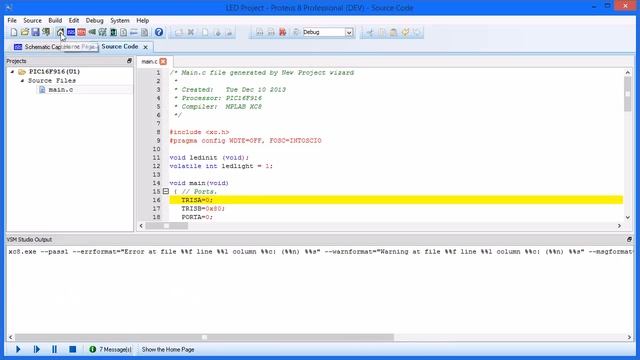Open the Build menu
The image size is (640, 360).
[x=55, y=20]
